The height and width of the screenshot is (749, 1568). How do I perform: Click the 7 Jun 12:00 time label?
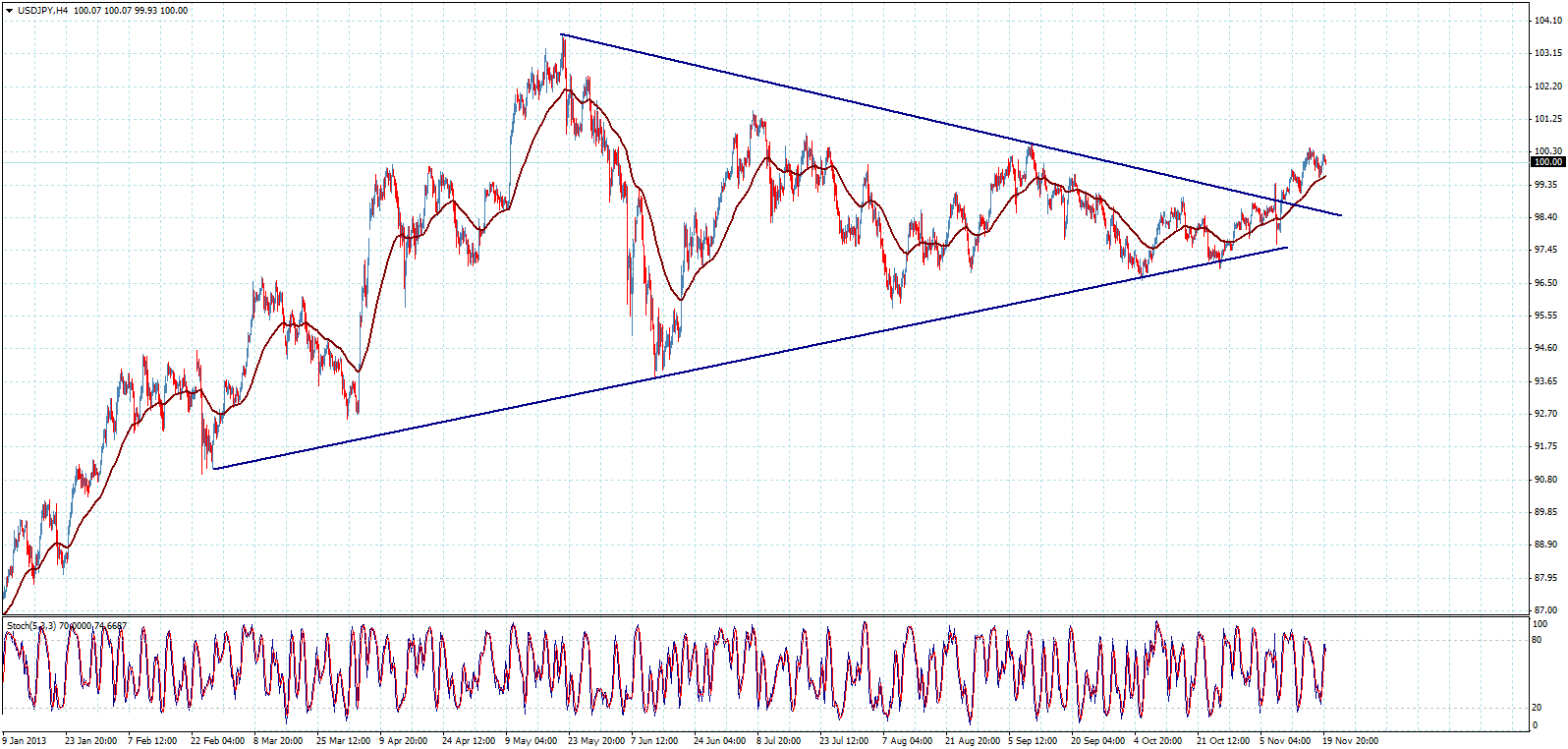click(x=654, y=741)
